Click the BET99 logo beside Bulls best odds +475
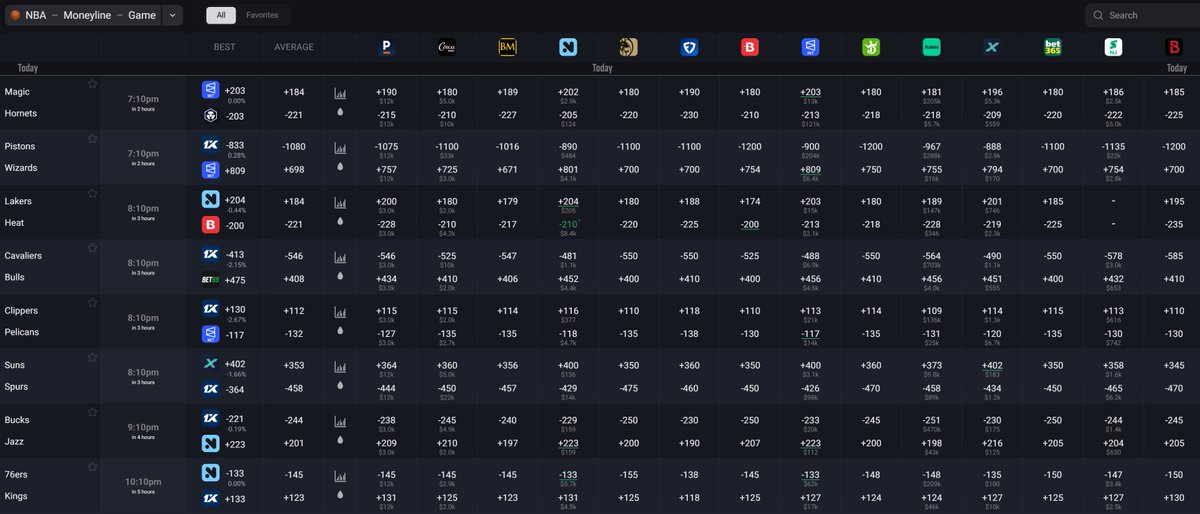Image resolution: width=1200 pixels, height=514 pixels. tap(211, 280)
